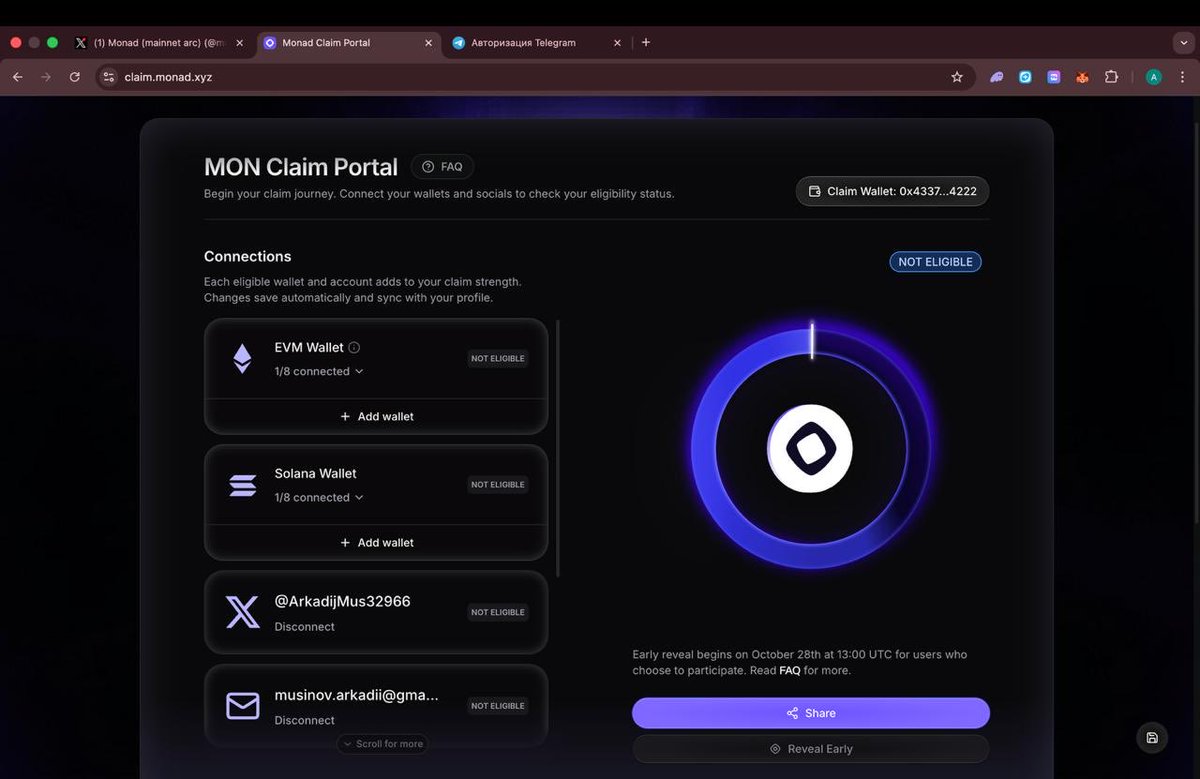
Task: Close the Telegram authorization tab
Action: [x=617, y=43]
